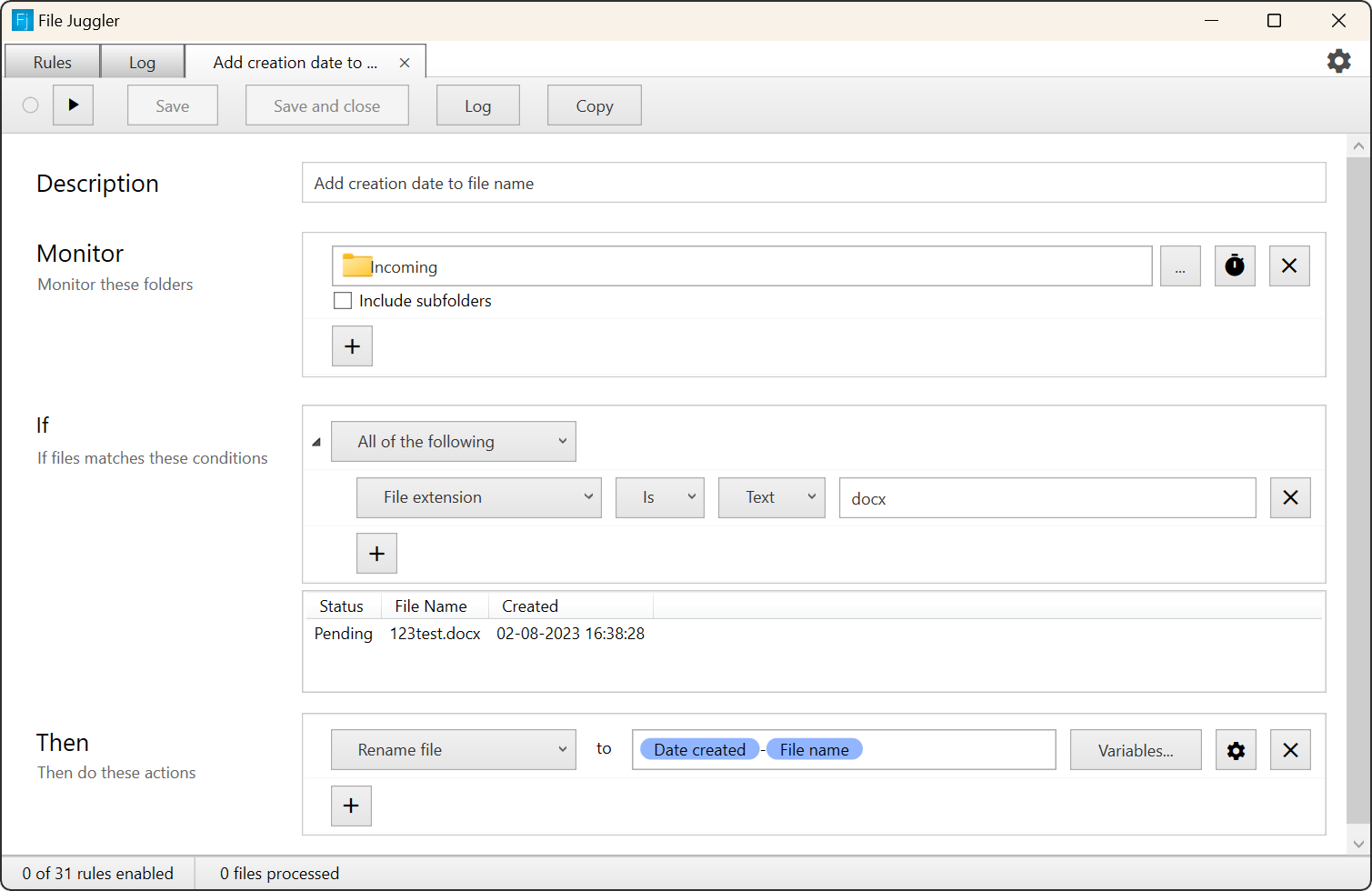This screenshot has width=1372, height=891.
Task: Collapse the condition group triangle
Action: tap(316, 442)
